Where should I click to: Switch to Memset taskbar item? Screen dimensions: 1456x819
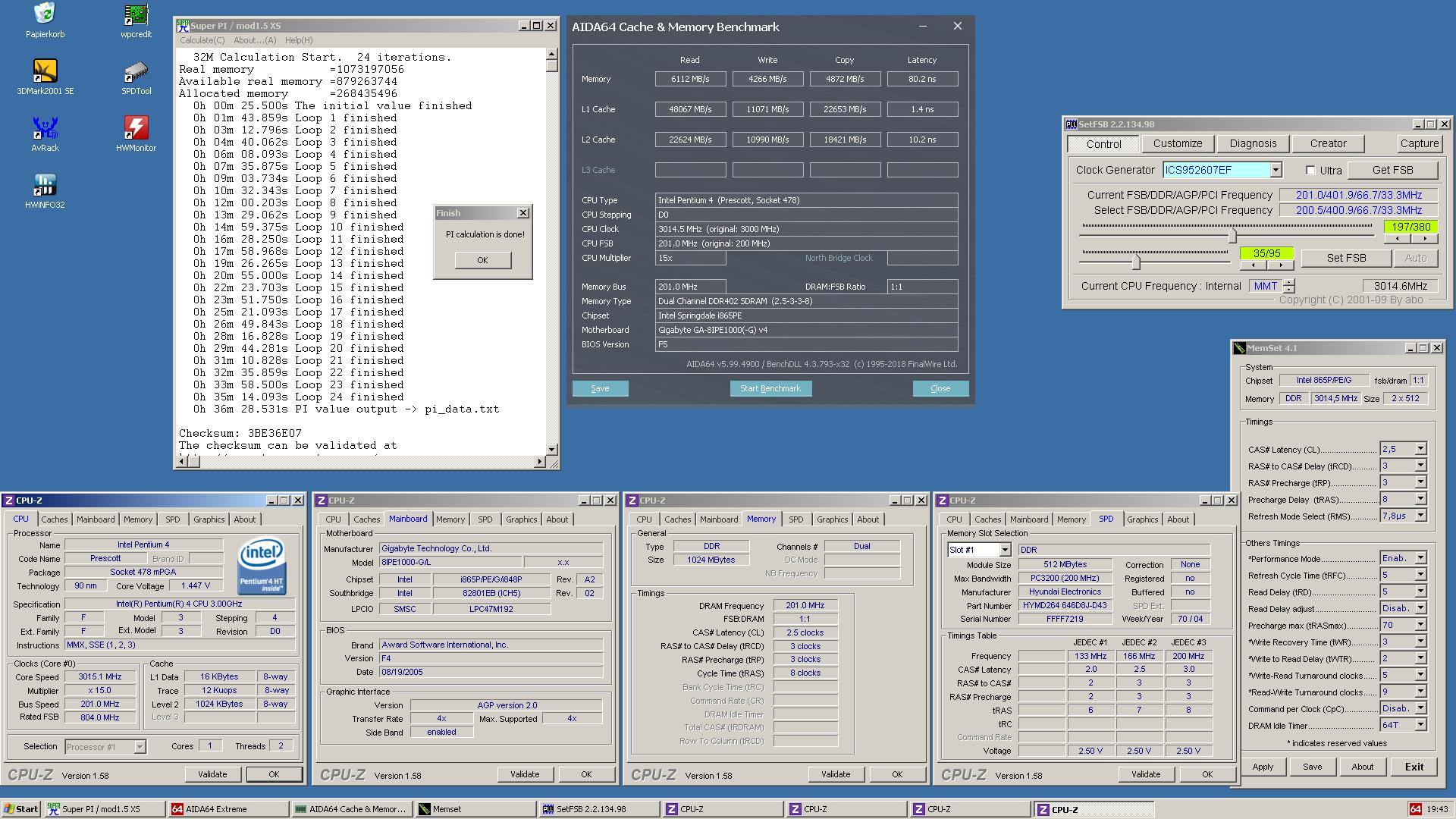(476, 809)
